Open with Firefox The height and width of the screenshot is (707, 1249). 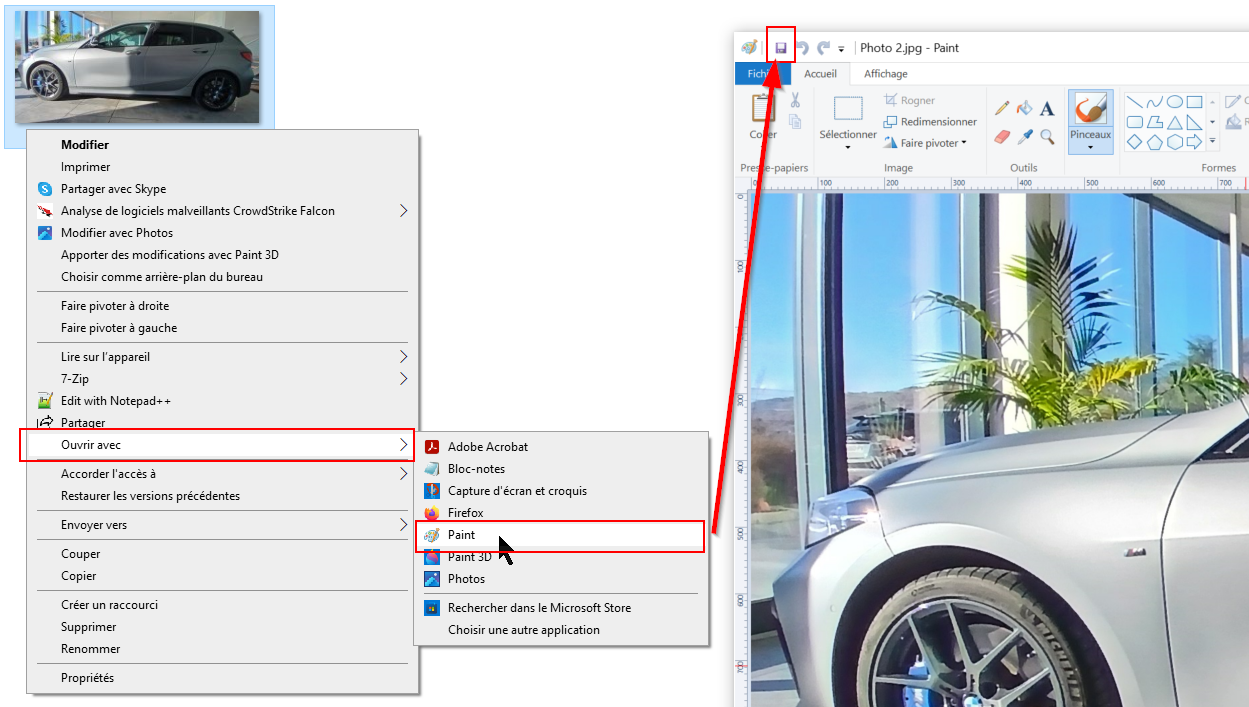tap(561, 513)
